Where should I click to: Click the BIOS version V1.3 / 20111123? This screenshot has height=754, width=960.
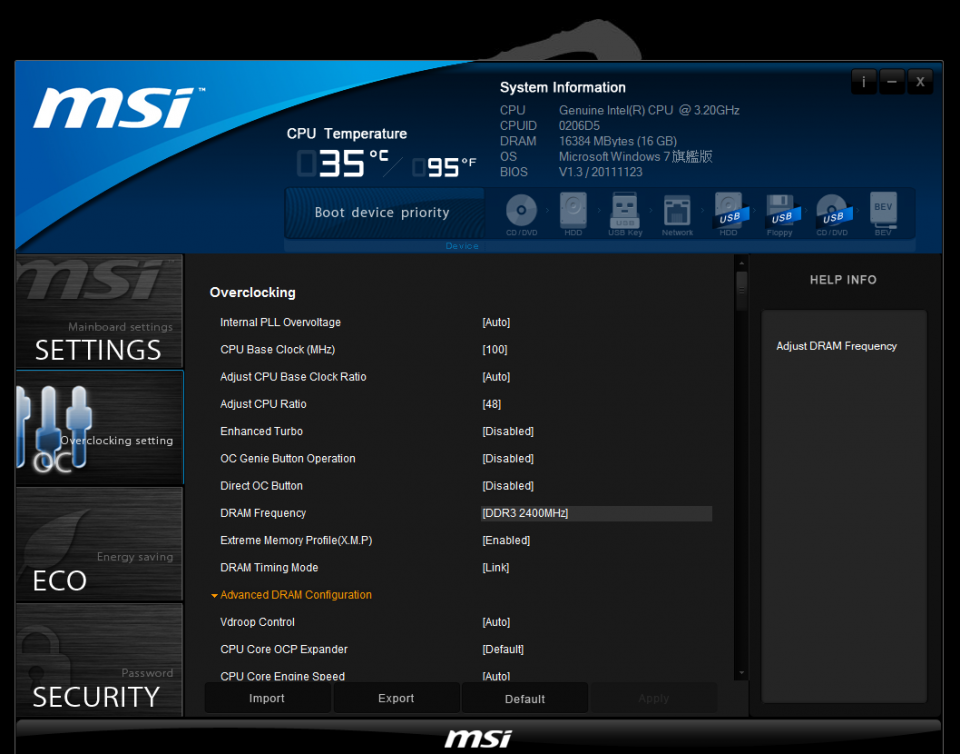point(601,172)
